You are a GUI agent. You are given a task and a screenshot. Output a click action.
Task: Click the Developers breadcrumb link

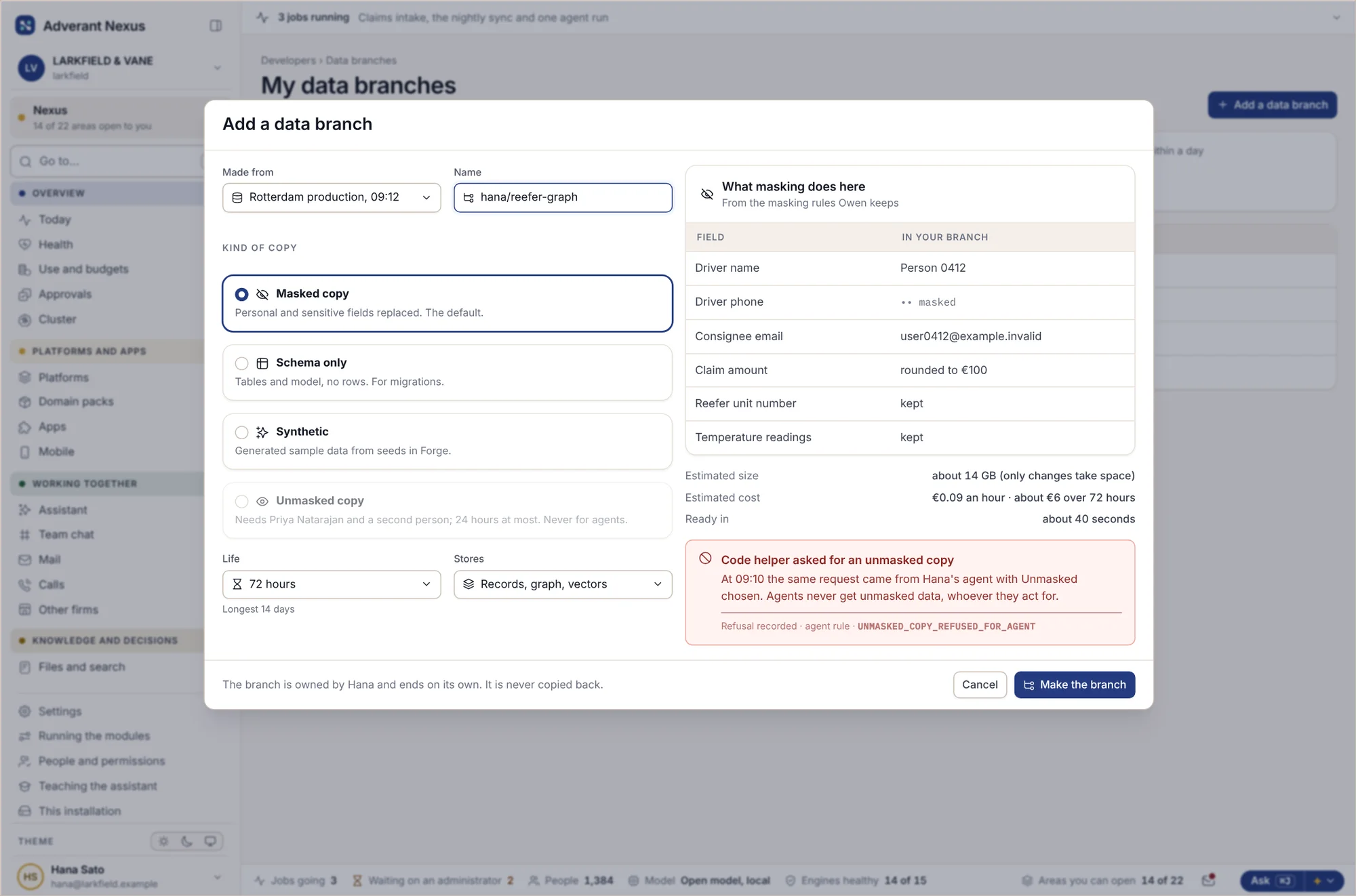[x=288, y=60]
